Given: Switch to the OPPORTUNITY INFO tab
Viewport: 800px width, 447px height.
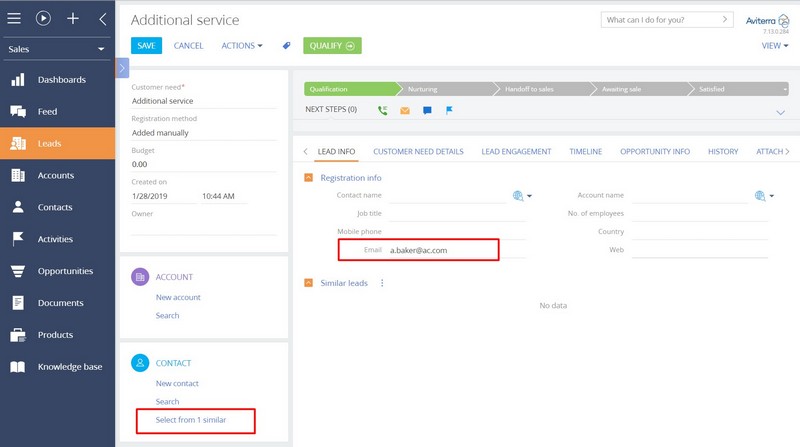Looking at the screenshot, I should [655, 152].
